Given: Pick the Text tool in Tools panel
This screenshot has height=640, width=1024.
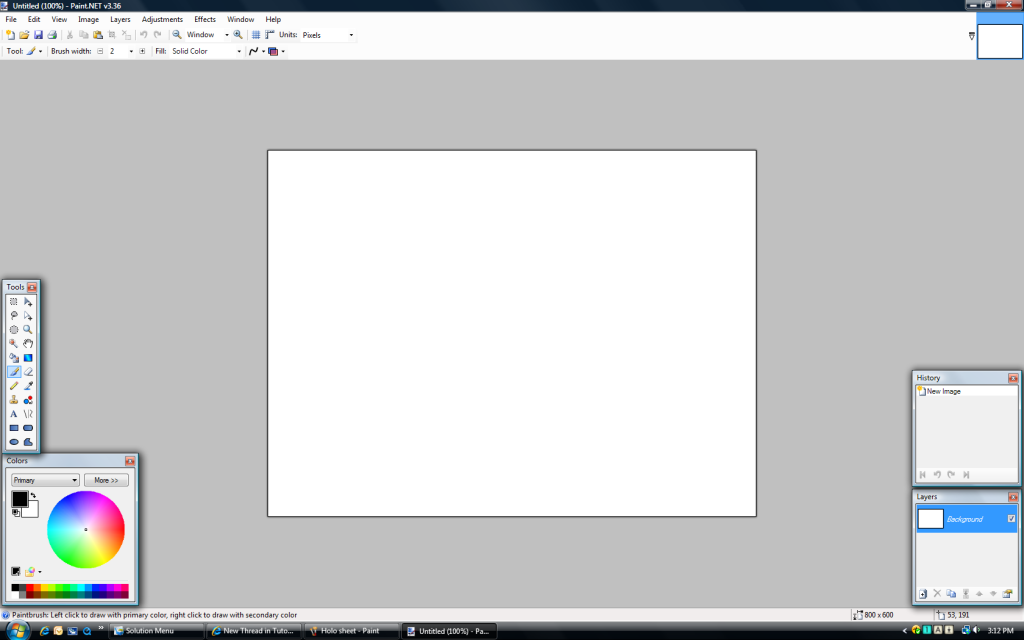Looking at the screenshot, I should 14,413.
